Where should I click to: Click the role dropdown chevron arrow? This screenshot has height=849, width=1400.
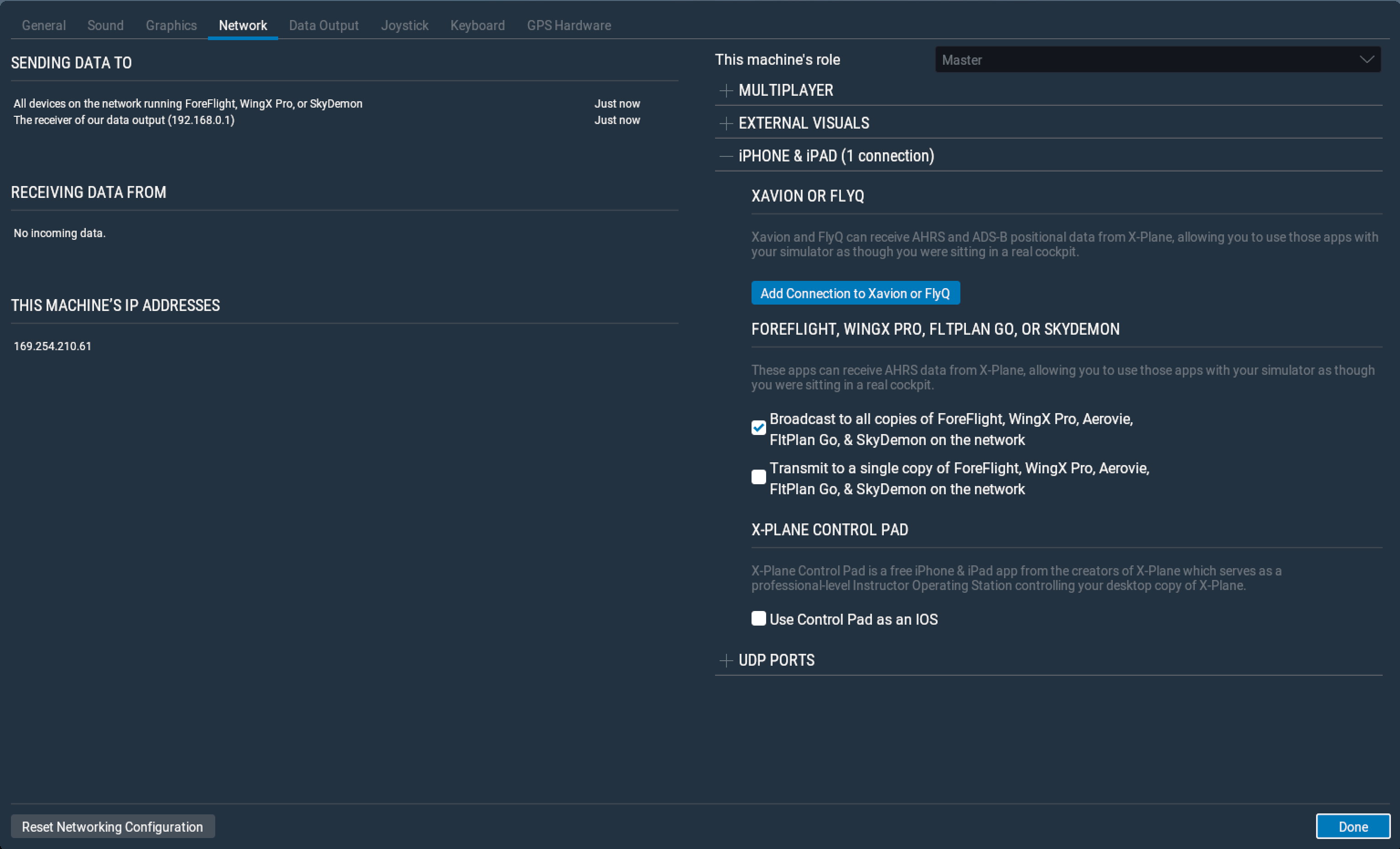click(1366, 60)
